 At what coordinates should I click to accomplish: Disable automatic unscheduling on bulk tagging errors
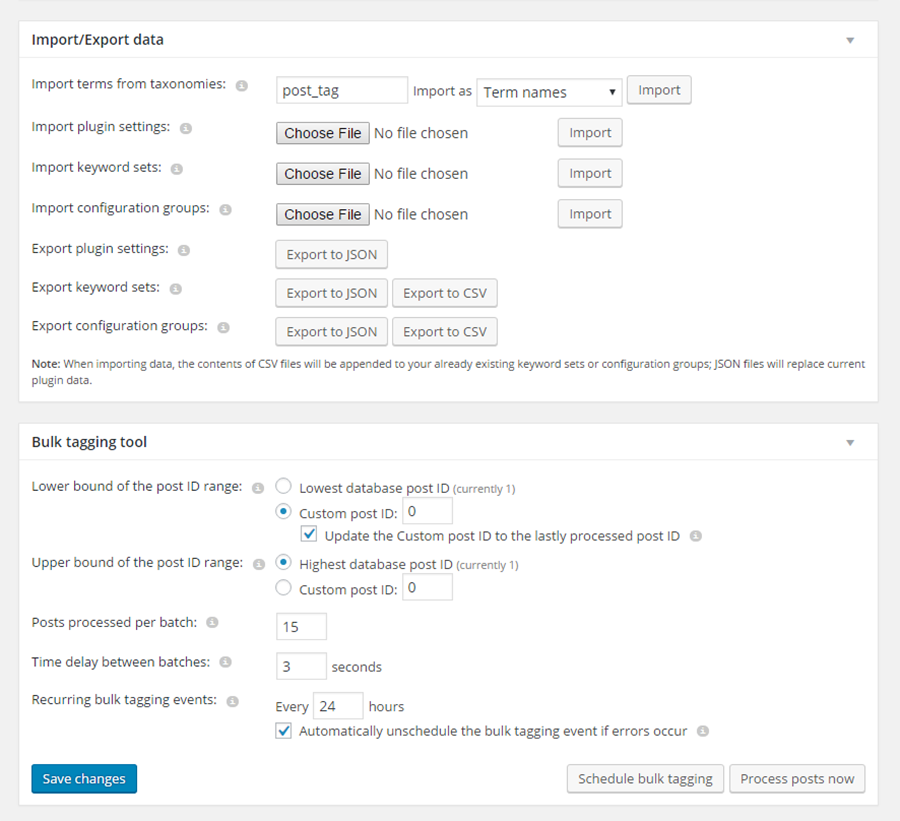tap(283, 731)
